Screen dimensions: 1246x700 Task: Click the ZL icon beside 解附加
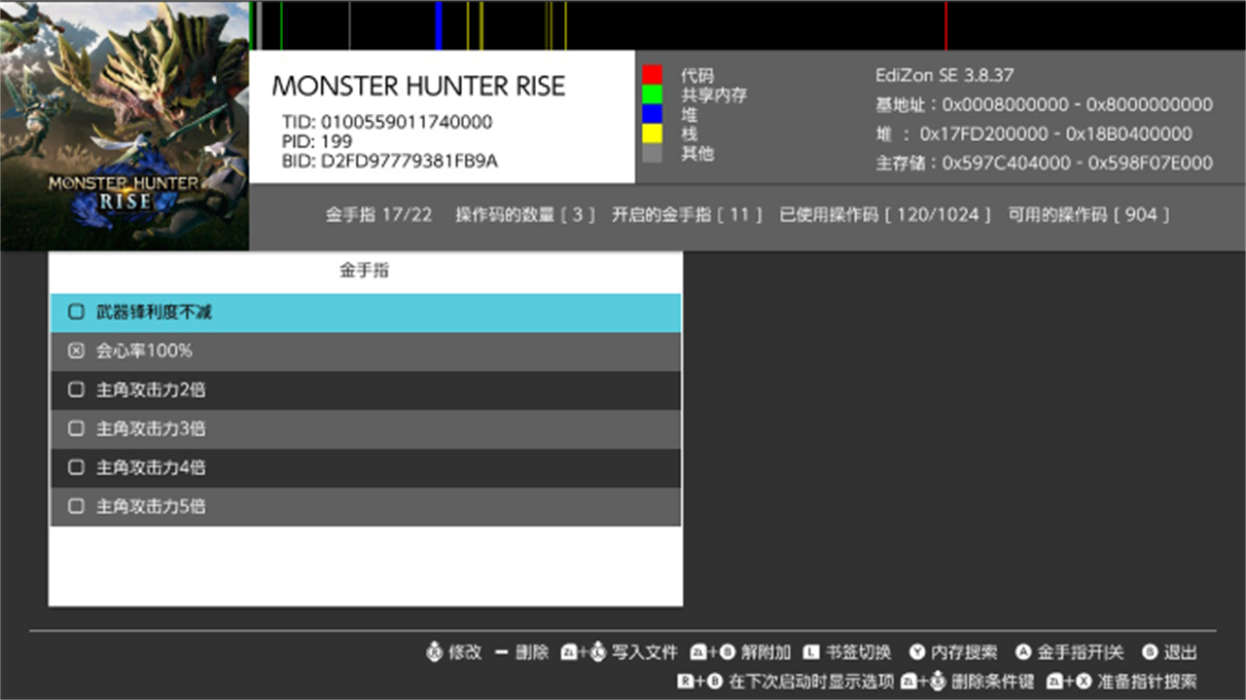click(x=699, y=653)
